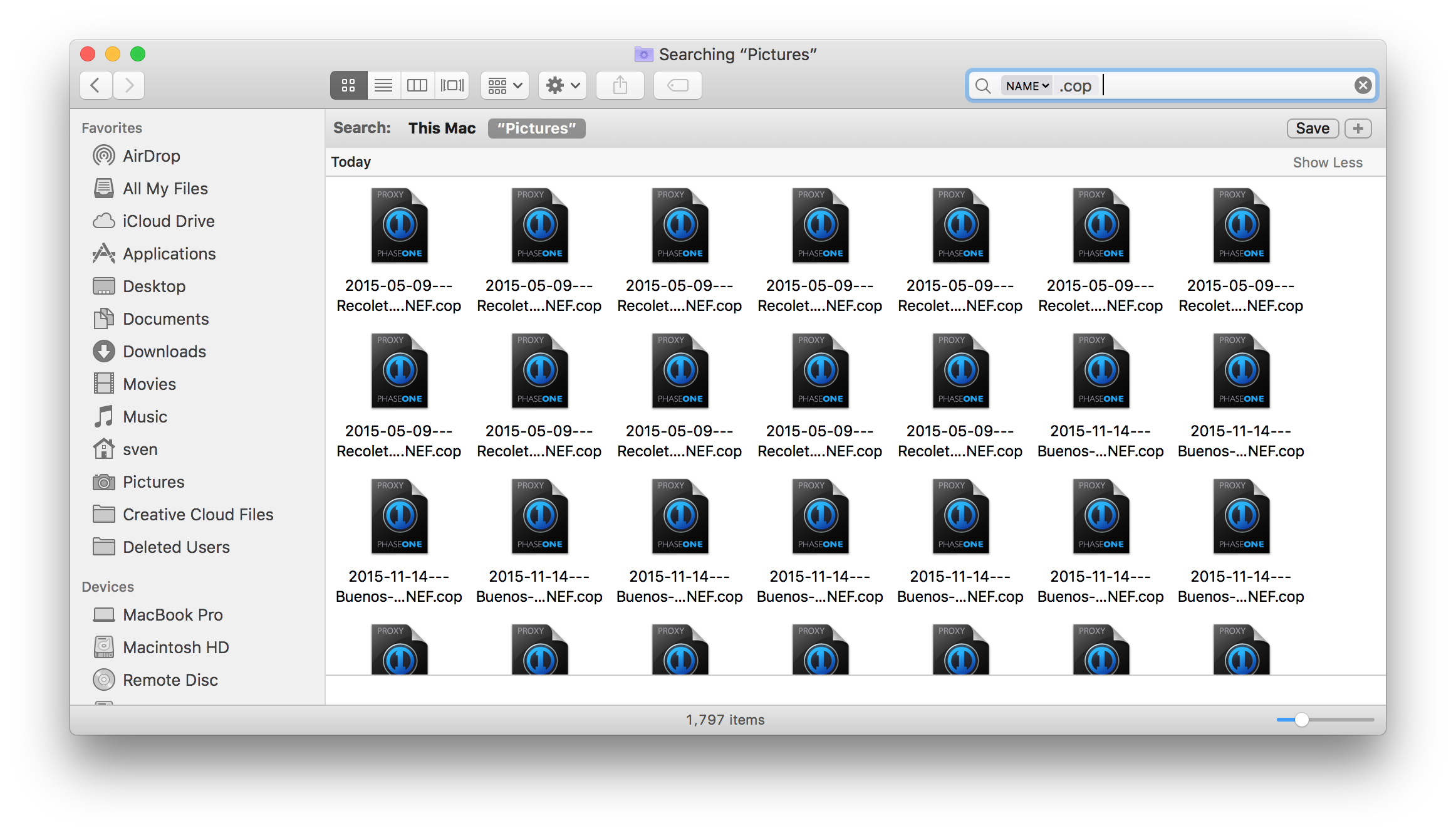Switch to Cover Flow view
Screen dimensions: 1456x835
coord(452,85)
